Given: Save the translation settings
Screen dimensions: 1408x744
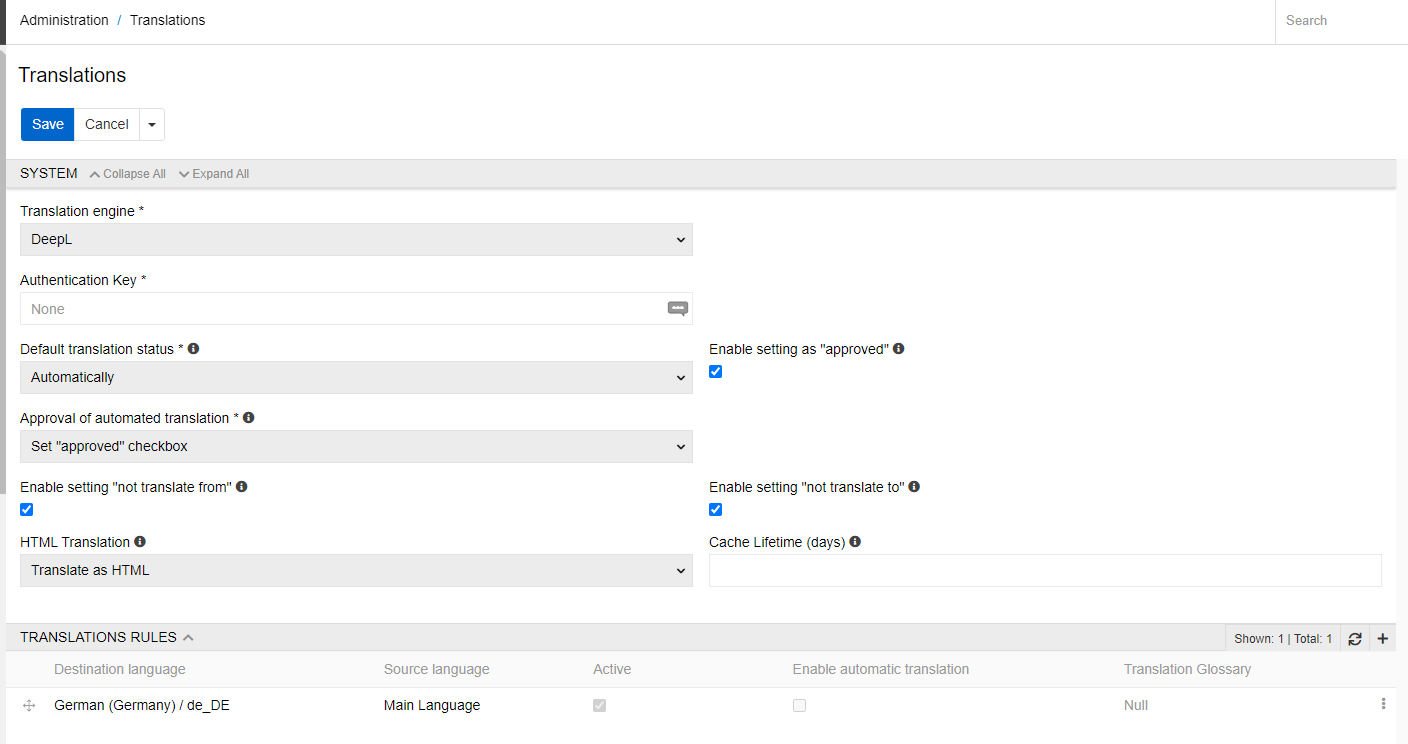Looking at the screenshot, I should (47, 124).
